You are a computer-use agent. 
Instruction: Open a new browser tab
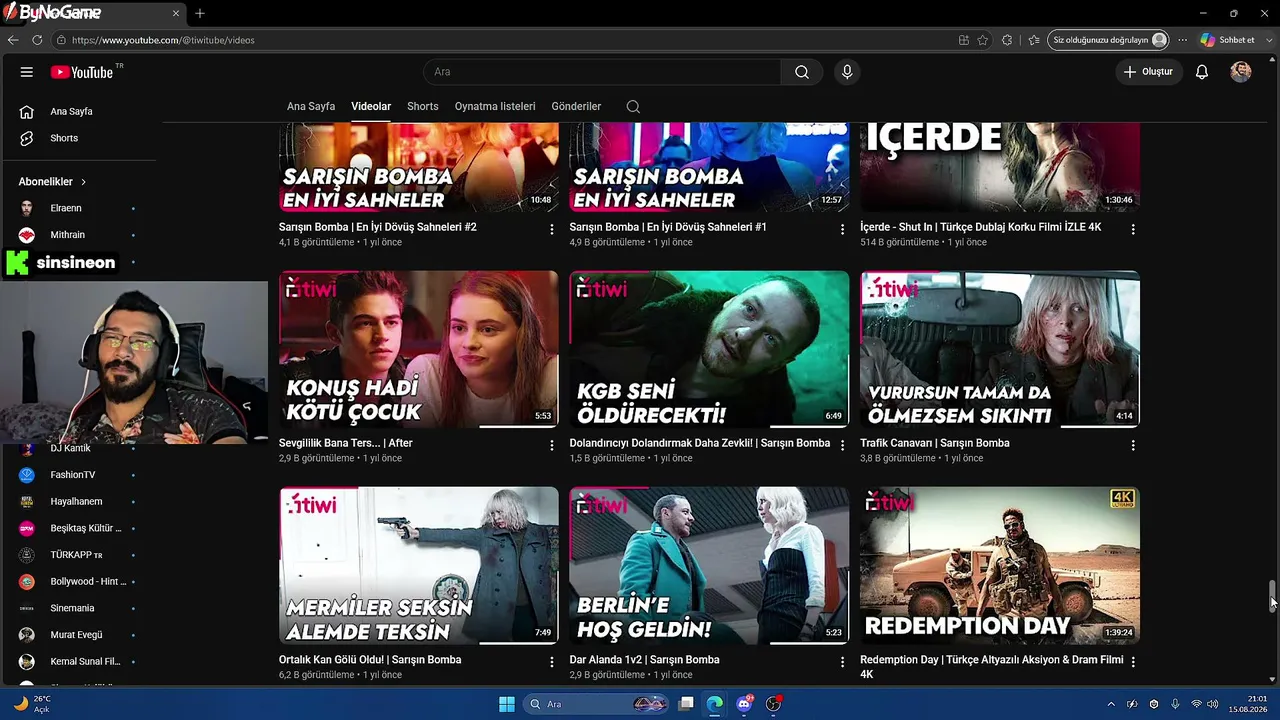(x=200, y=13)
